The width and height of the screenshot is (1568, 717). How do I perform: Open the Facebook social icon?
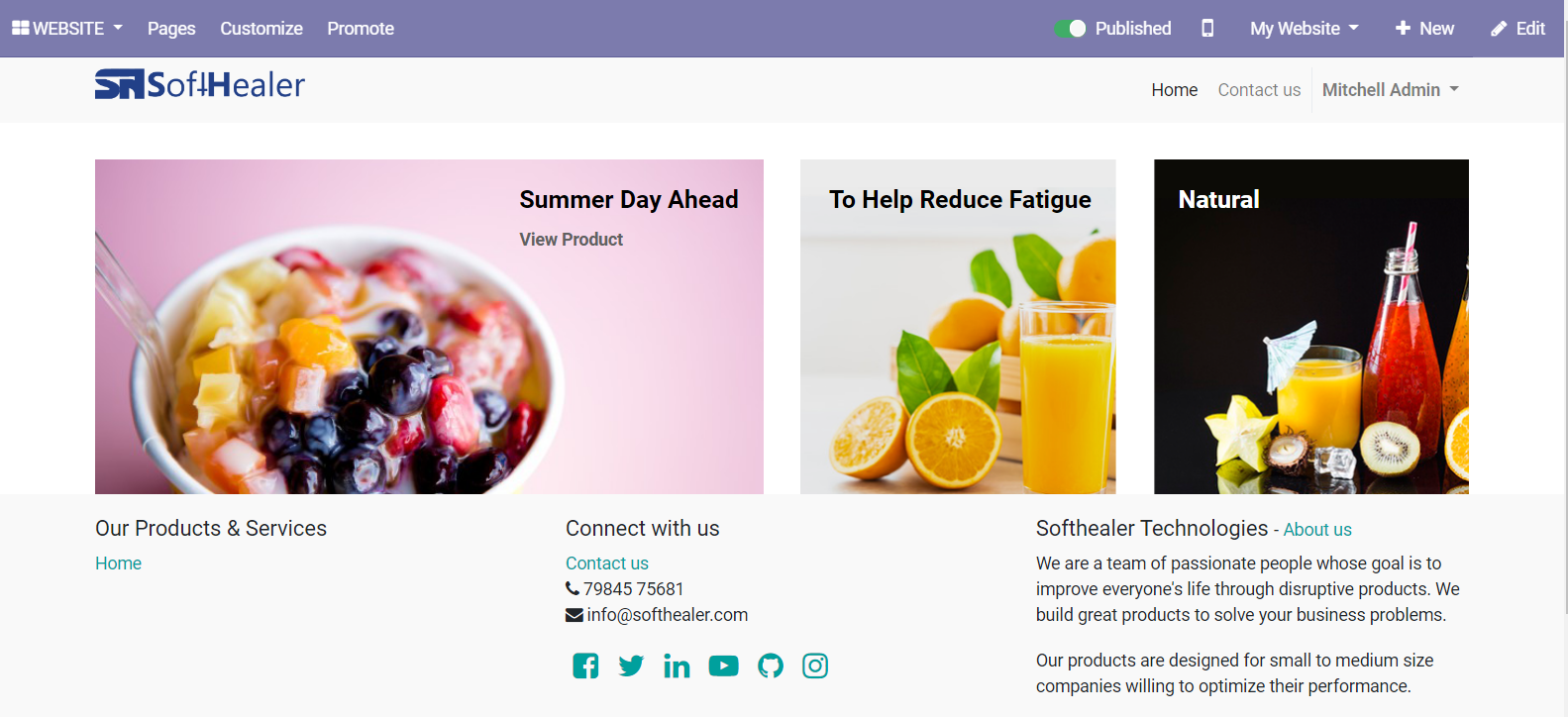coord(585,666)
